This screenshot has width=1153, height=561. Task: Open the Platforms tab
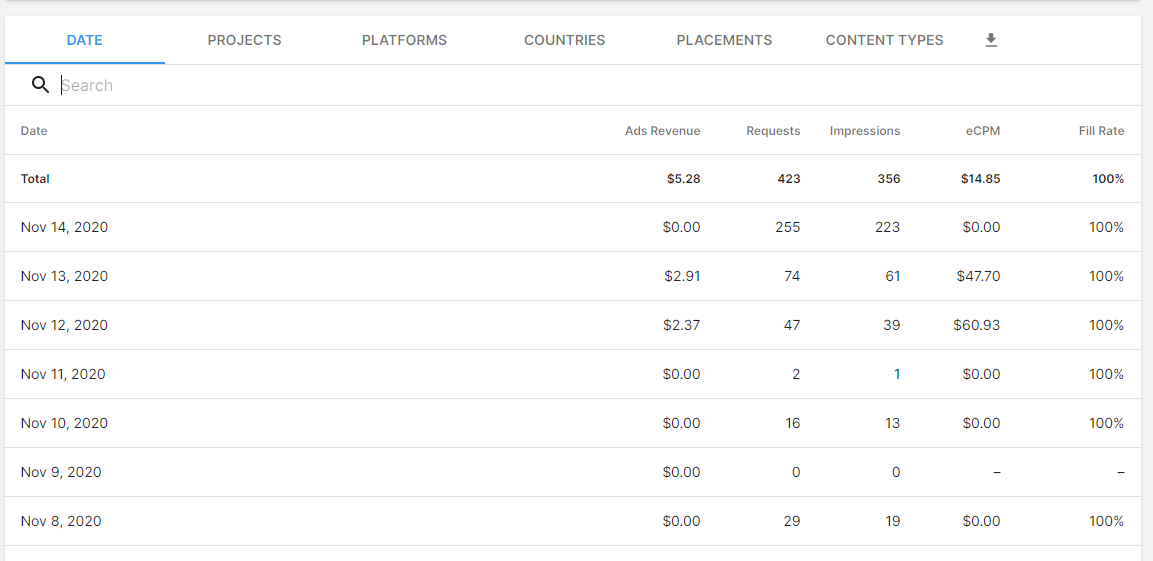pos(404,40)
